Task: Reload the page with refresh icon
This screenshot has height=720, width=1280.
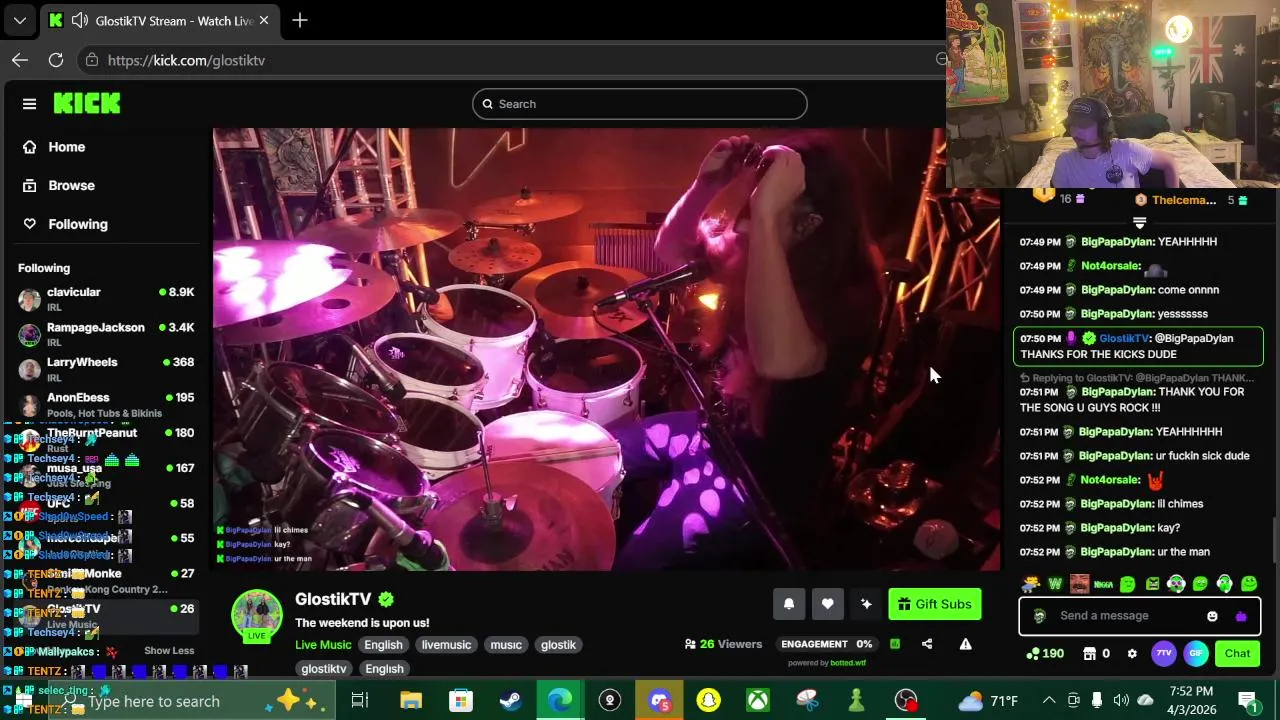Action: click(x=56, y=60)
